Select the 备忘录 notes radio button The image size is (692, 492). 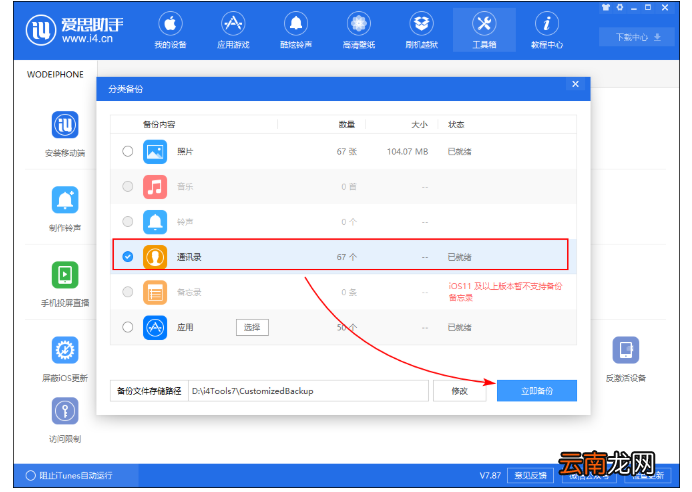click(128, 292)
